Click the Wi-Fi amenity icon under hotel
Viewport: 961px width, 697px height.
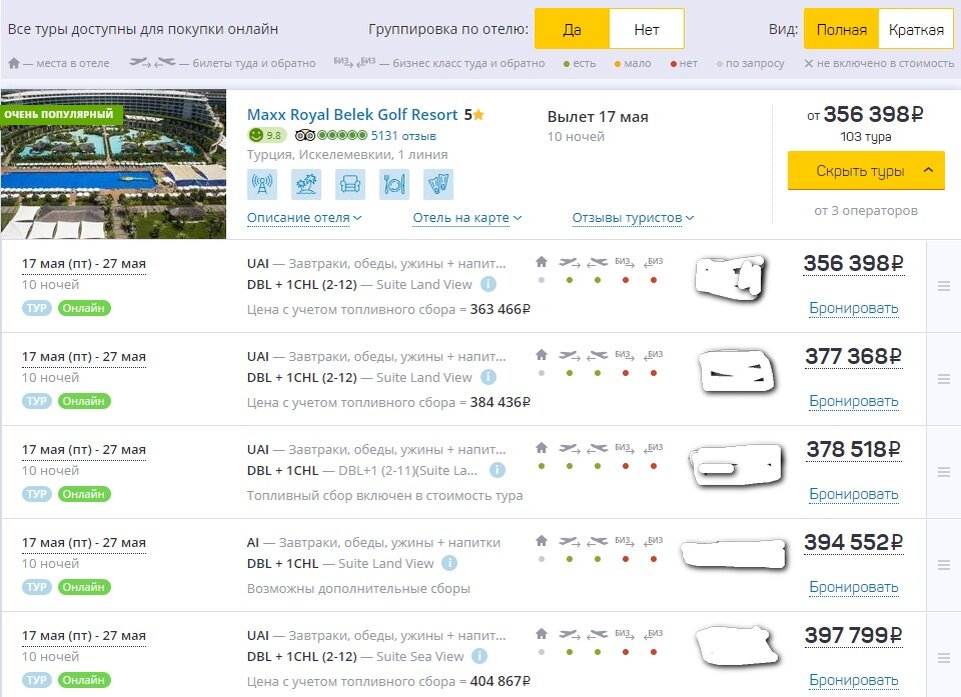click(x=262, y=185)
